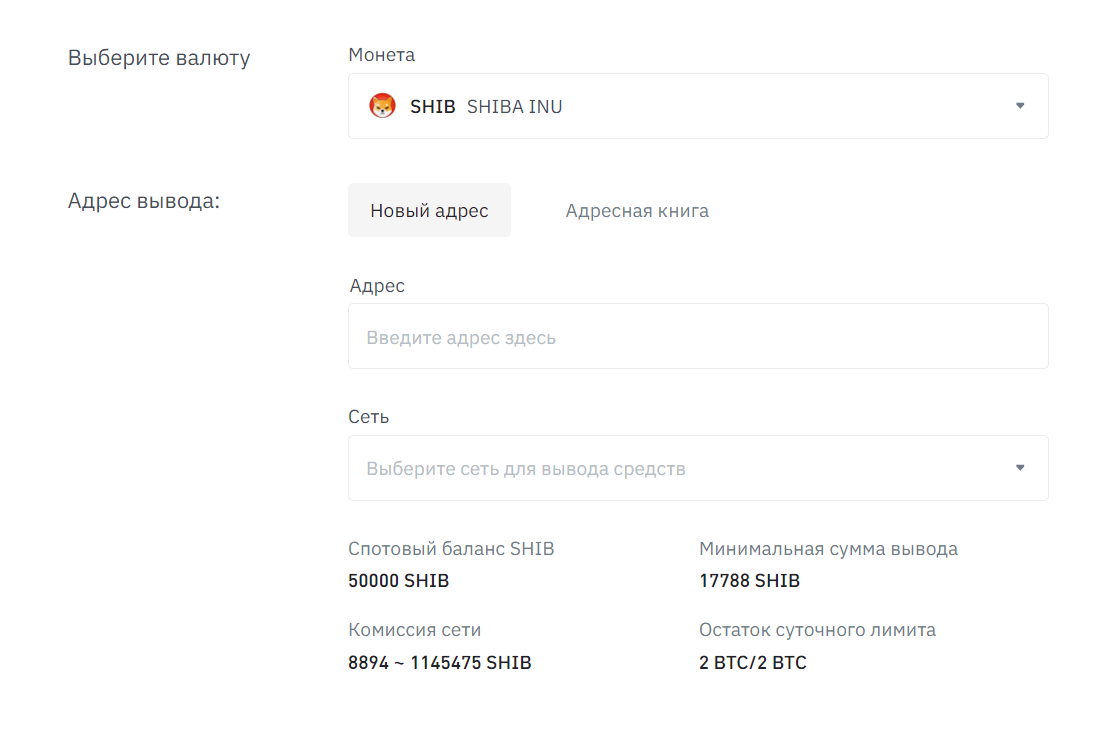Click the 2 BTC/2 BTC limit value

pos(753,662)
